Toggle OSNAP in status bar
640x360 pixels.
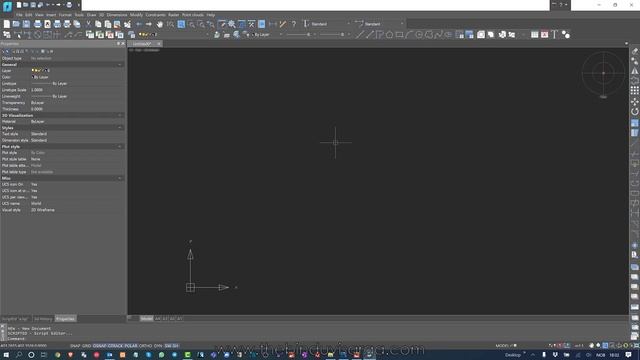tap(99, 346)
